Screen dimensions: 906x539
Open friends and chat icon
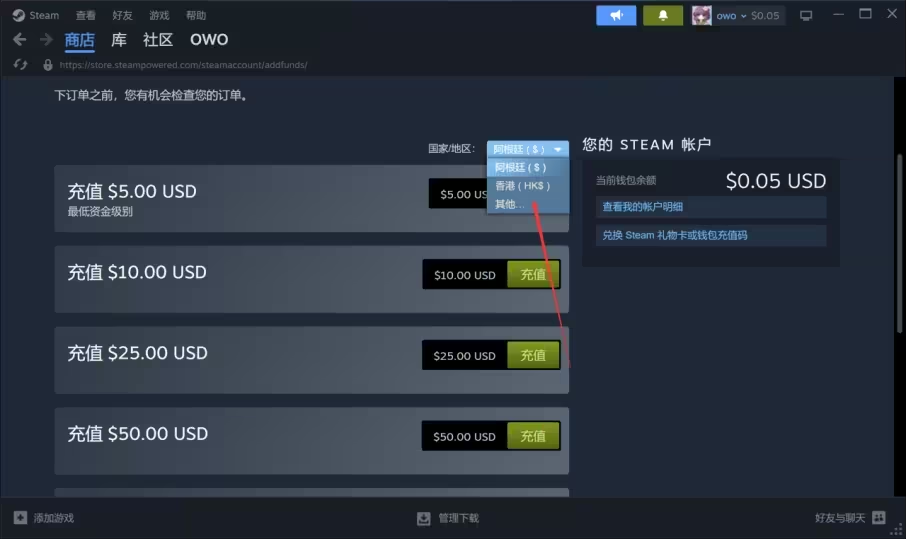coord(879,518)
